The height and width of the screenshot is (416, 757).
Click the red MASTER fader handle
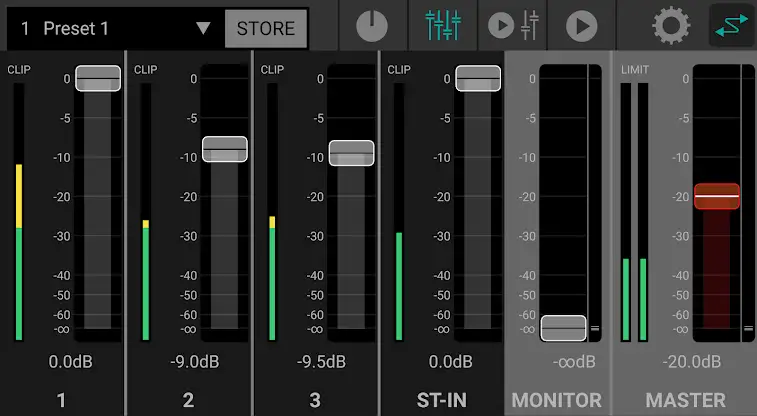pos(717,196)
